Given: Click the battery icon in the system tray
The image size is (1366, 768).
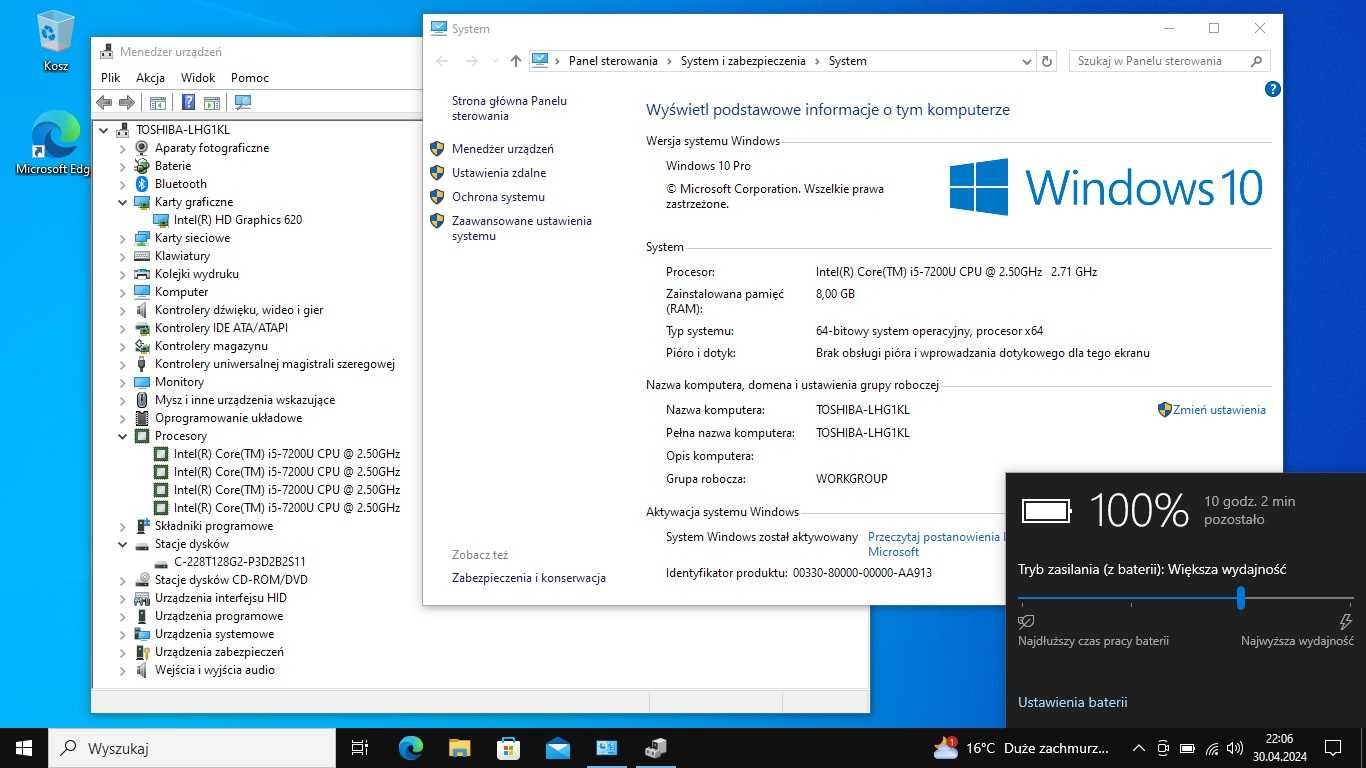Looking at the screenshot, I should pyautogui.click(x=1187, y=748).
